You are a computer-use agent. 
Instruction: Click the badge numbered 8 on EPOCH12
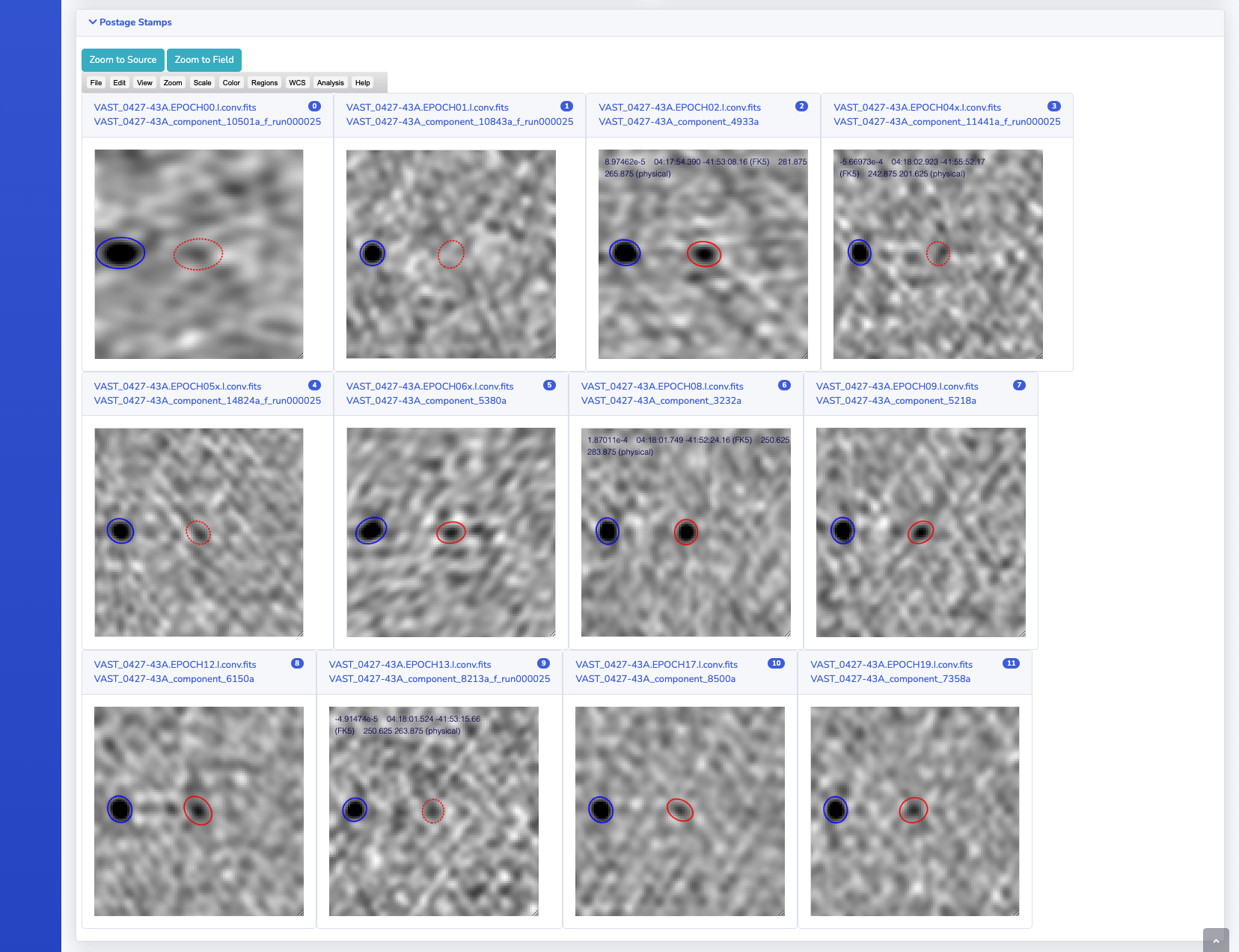click(x=298, y=663)
